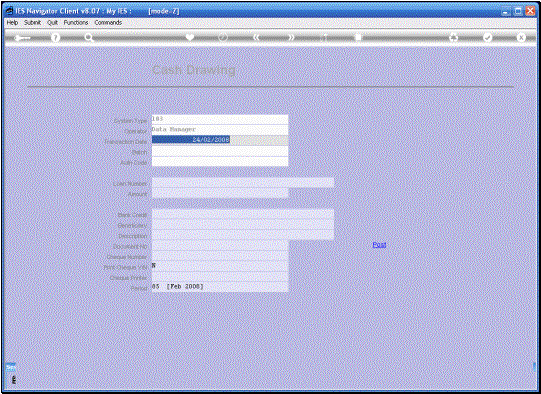The image size is (541, 394).
Task: Go back with double left arrows icon
Action: pos(256,37)
